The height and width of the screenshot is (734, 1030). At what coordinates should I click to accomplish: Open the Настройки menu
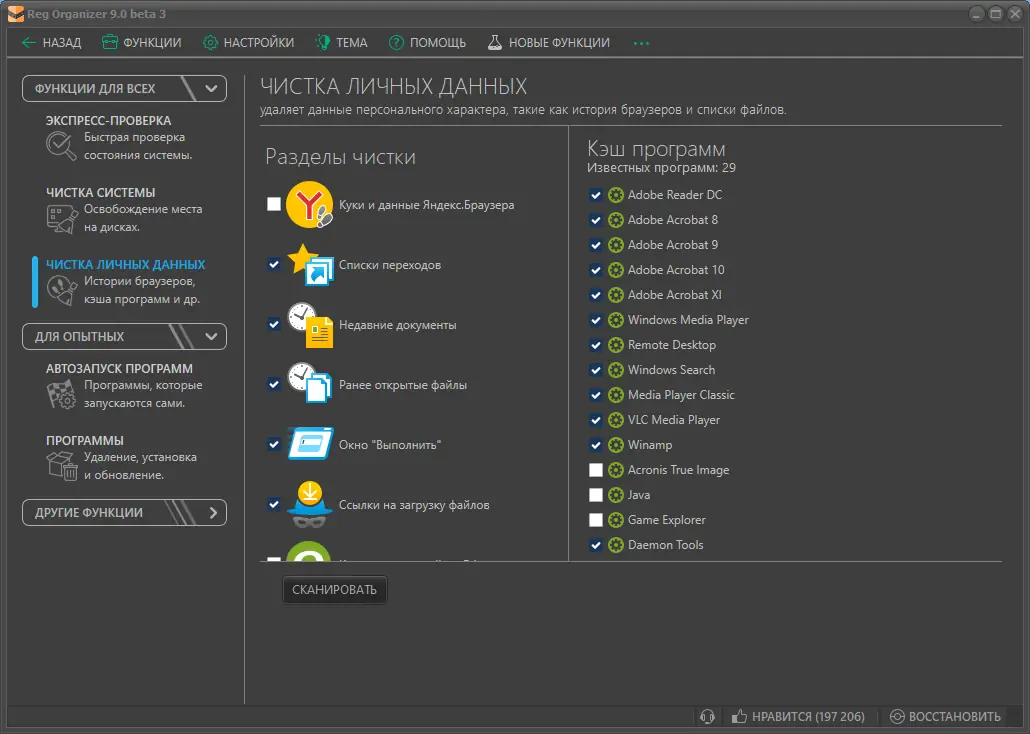[248, 43]
